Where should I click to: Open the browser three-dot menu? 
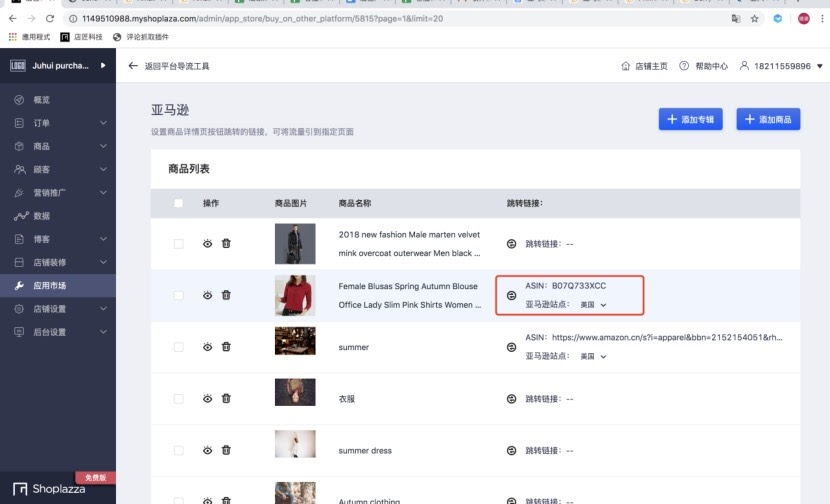[x=822, y=19]
